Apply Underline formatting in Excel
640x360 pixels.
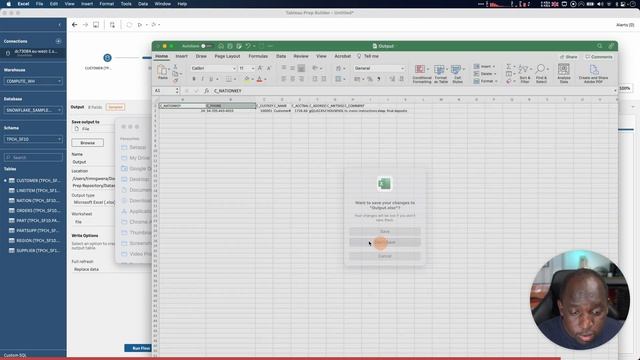point(211,79)
